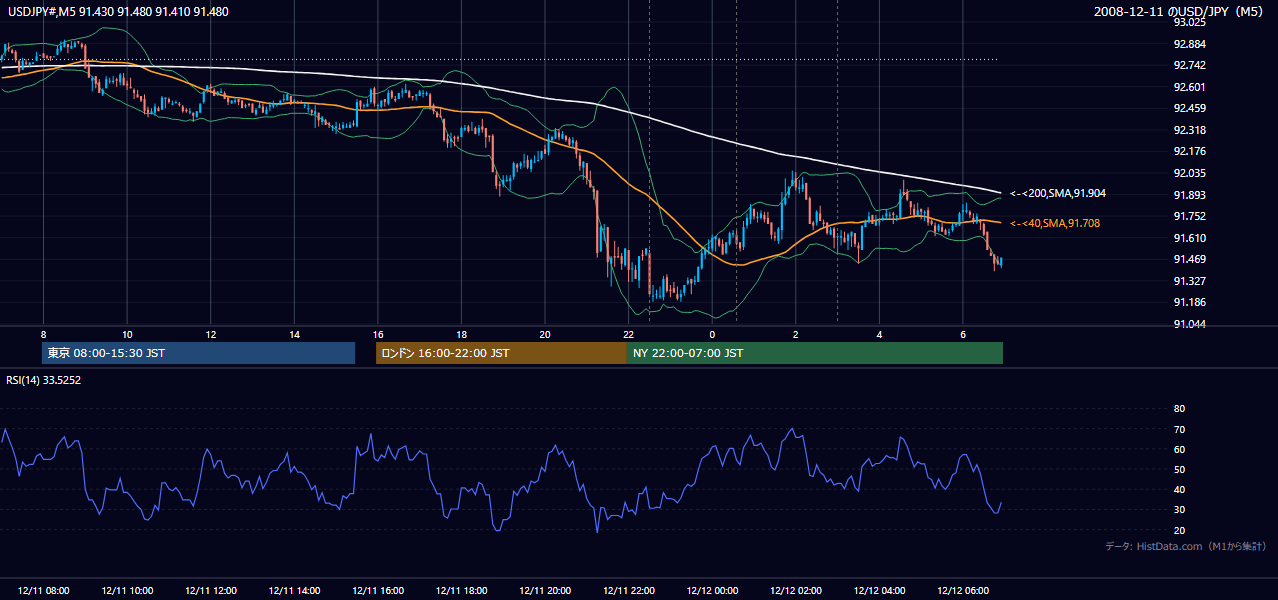This screenshot has width=1278, height=600.
Task: Click price axis label 92.459
Action: click(x=1189, y=108)
